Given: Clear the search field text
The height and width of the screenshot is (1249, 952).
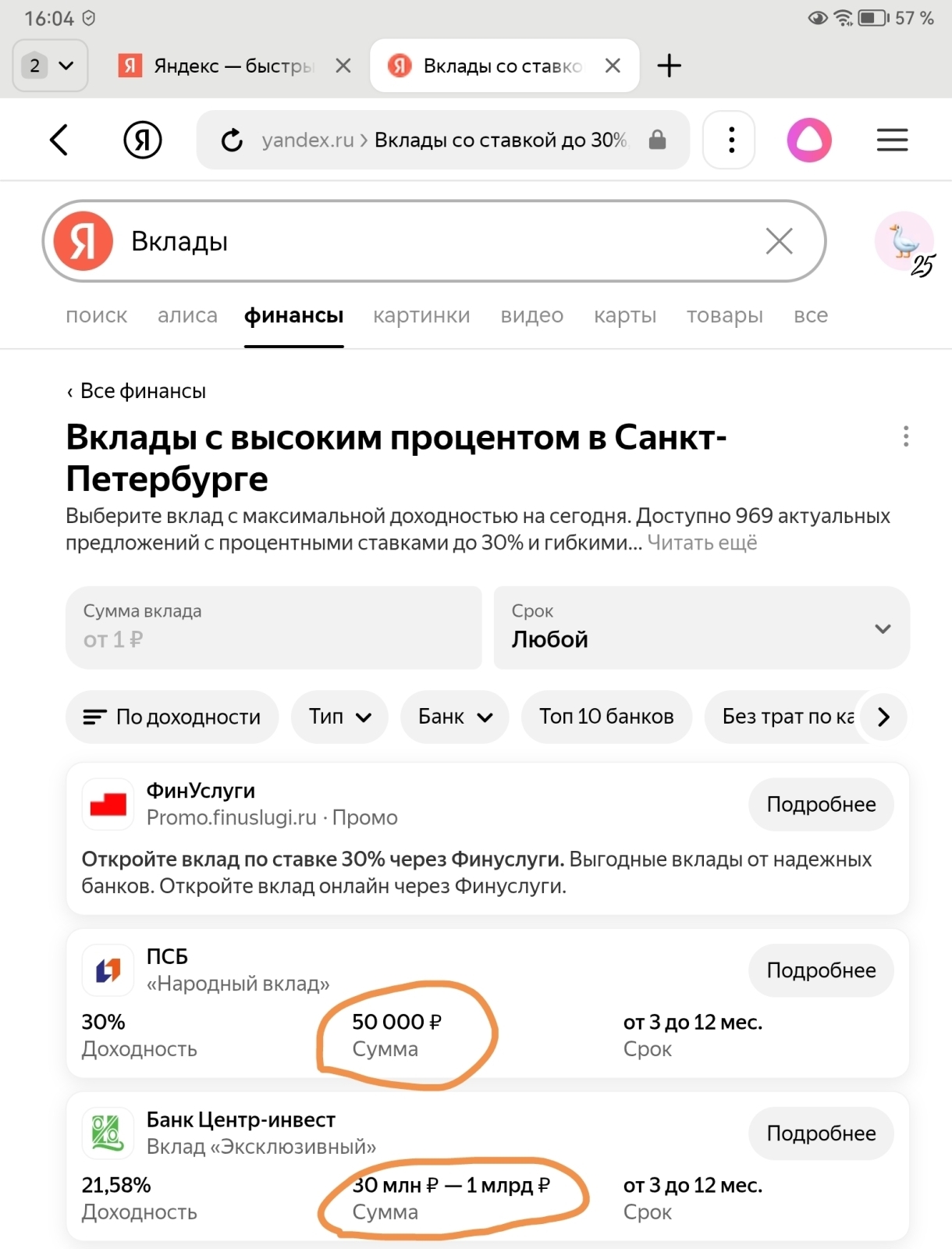Looking at the screenshot, I should (x=779, y=241).
